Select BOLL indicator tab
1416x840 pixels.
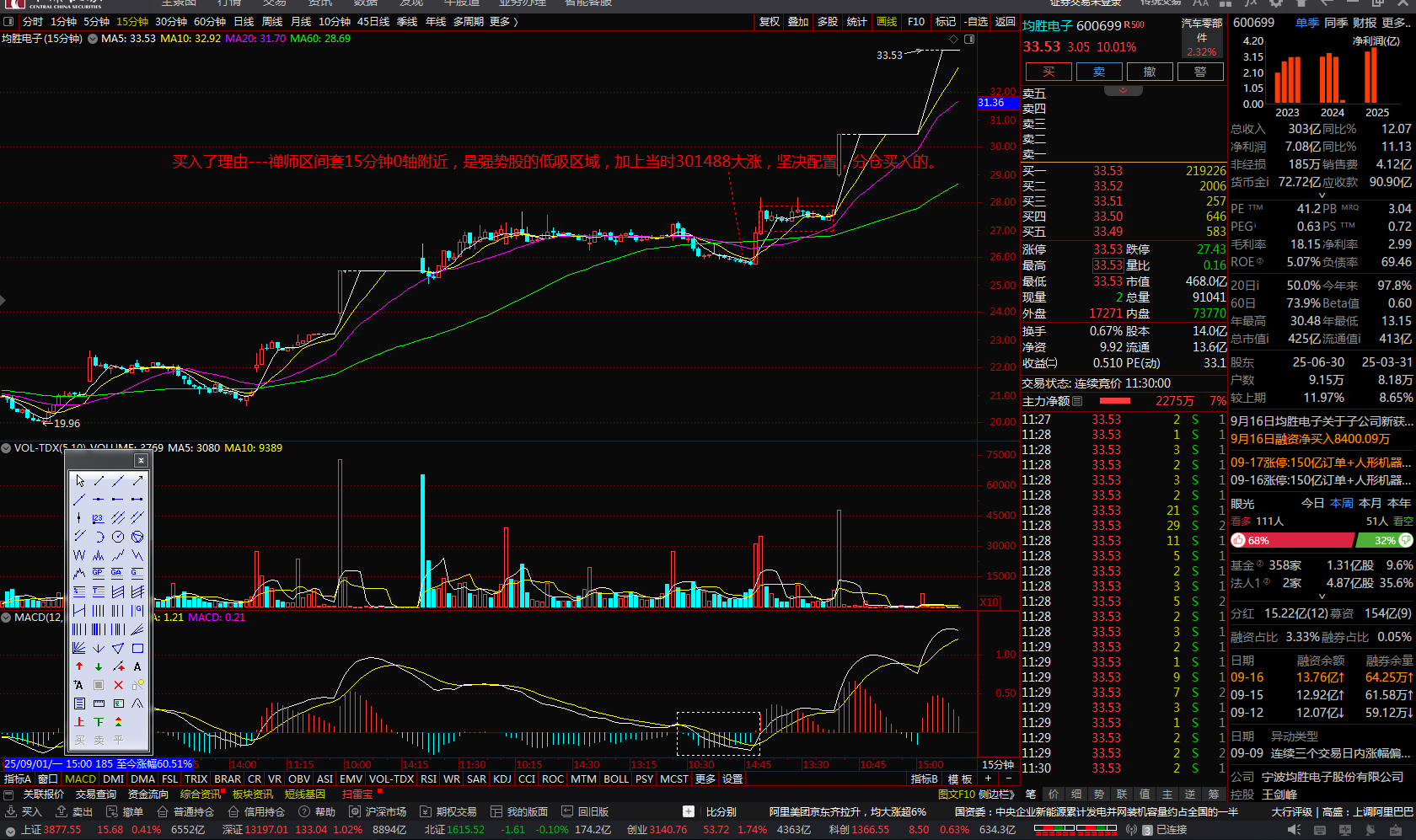click(616, 779)
